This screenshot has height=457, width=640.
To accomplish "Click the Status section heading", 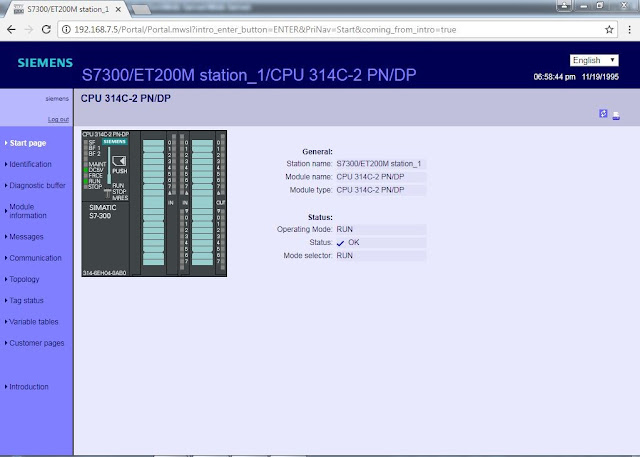I will point(320,217).
